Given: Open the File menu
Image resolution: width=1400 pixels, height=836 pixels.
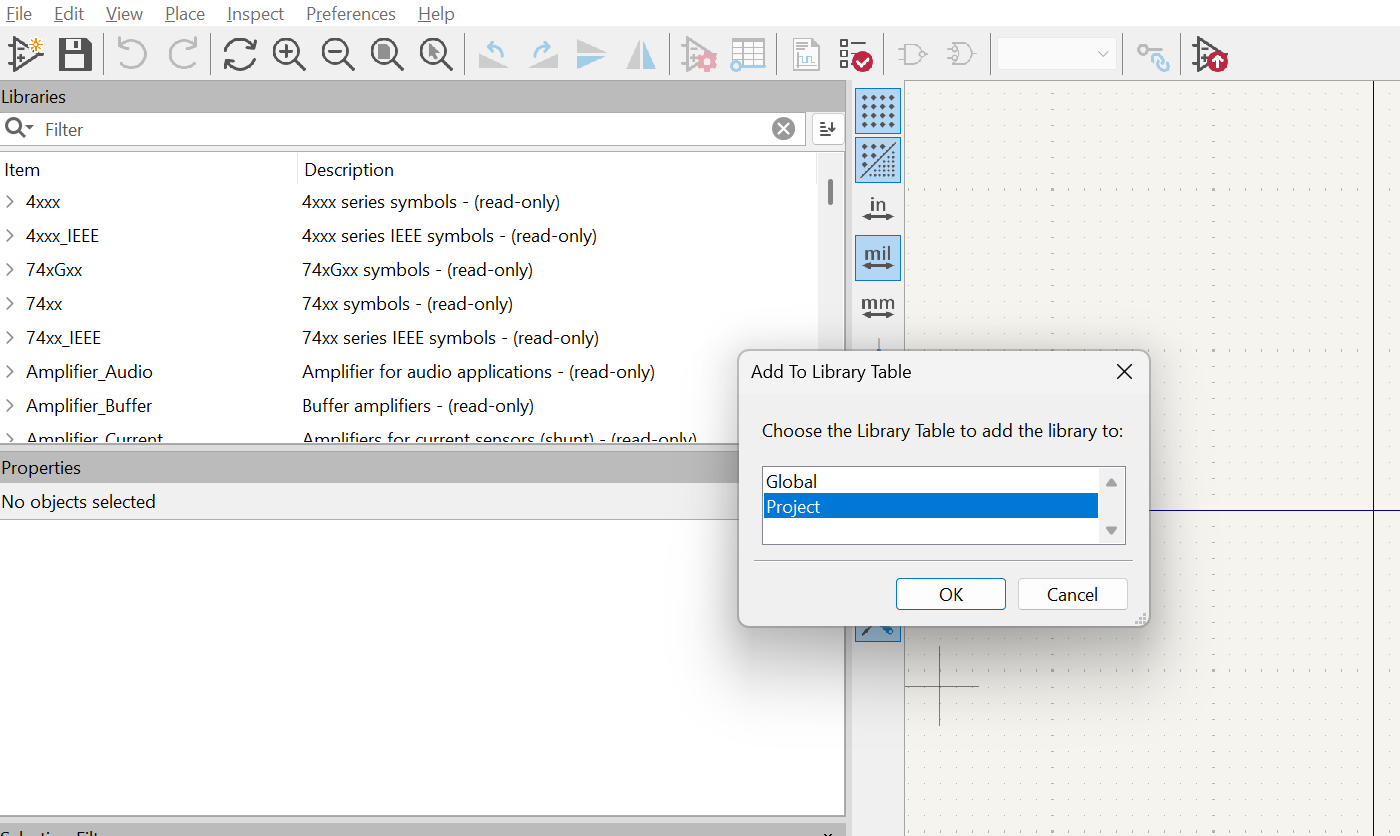Looking at the screenshot, I should point(19,14).
